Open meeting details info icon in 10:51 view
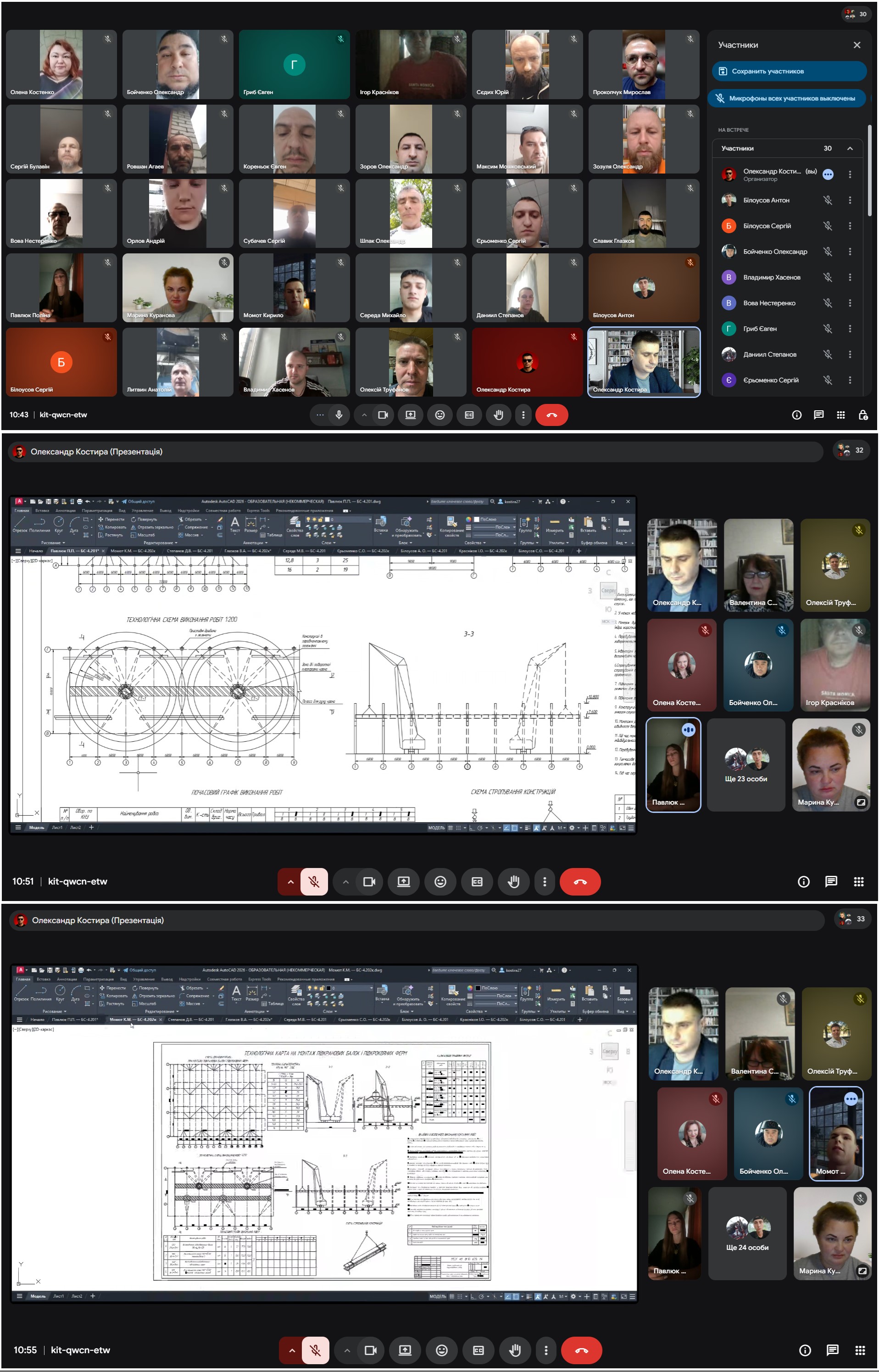The height and width of the screenshot is (1372, 879). click(804, 882)
